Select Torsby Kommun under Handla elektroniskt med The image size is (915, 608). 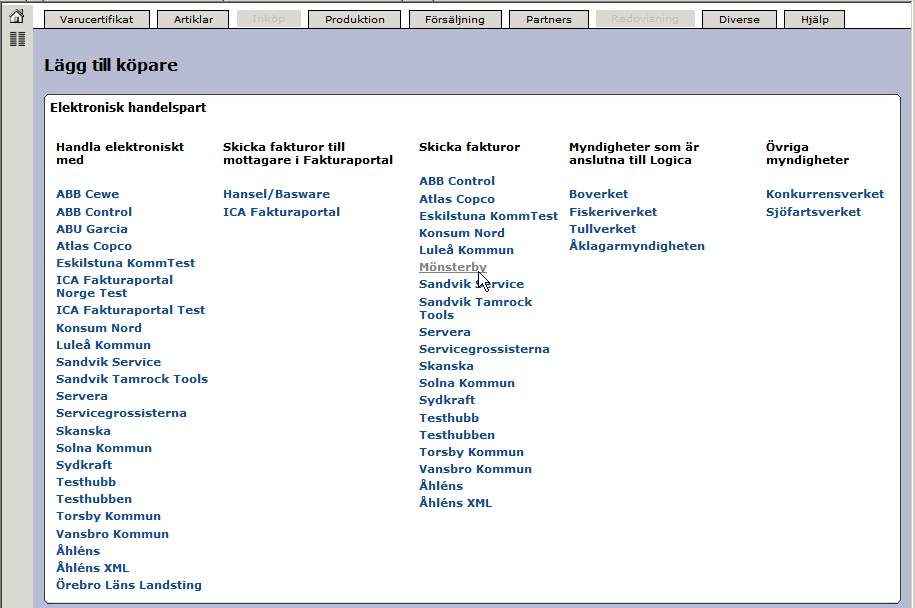pyautogui.click(x=109, y=516)
